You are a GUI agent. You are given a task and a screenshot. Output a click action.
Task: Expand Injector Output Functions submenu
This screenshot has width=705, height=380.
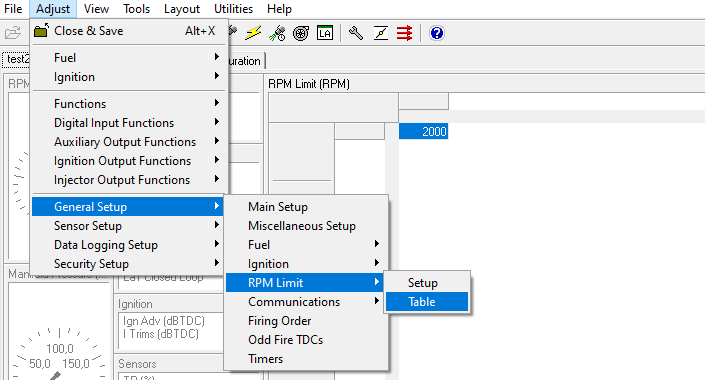pos(129,180)
